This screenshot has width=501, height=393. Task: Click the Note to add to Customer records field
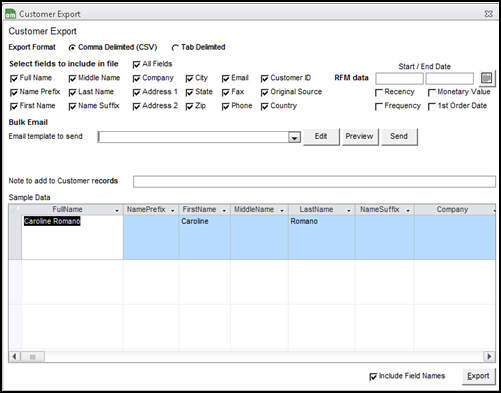point(314,182)
